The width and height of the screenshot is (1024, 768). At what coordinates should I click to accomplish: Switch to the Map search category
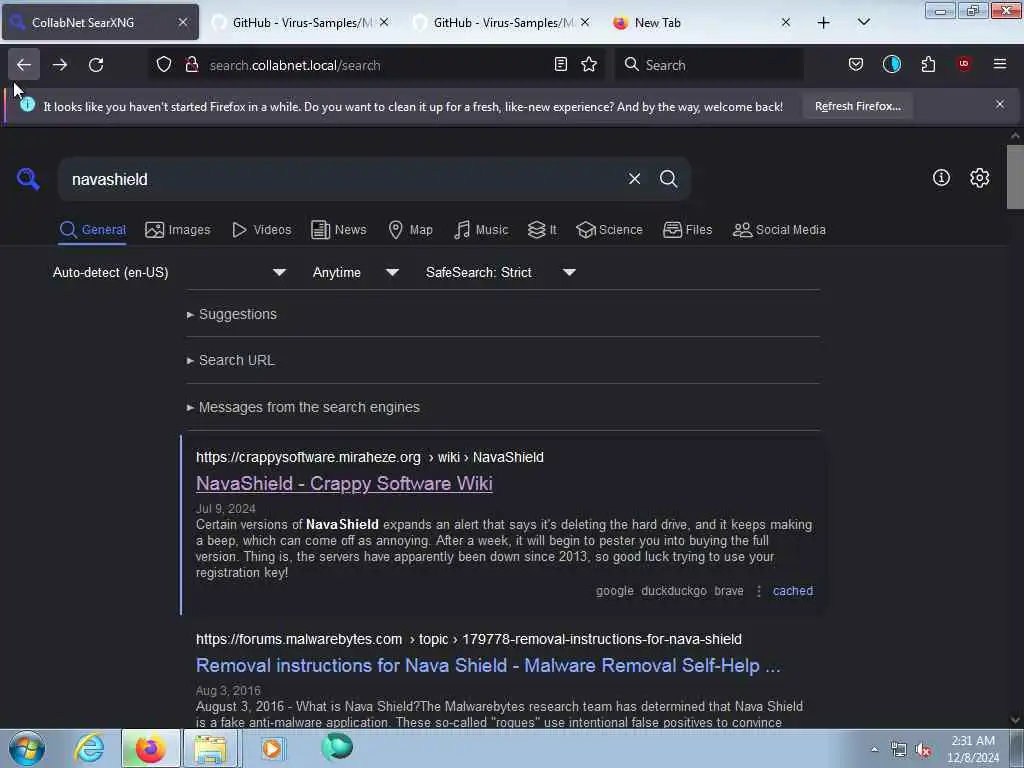tap(410, 230)
